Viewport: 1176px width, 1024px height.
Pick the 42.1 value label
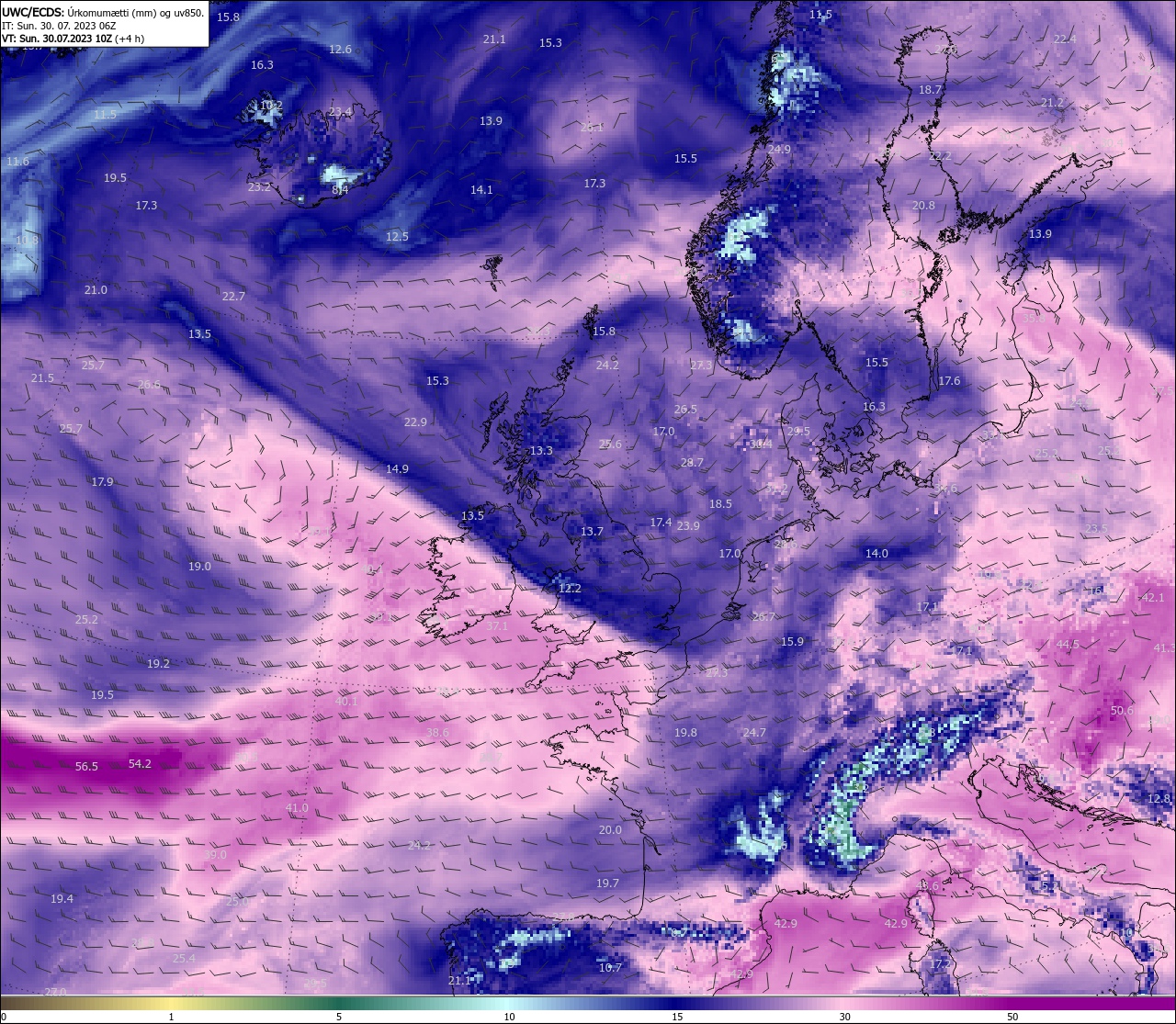click(1152, 598)
